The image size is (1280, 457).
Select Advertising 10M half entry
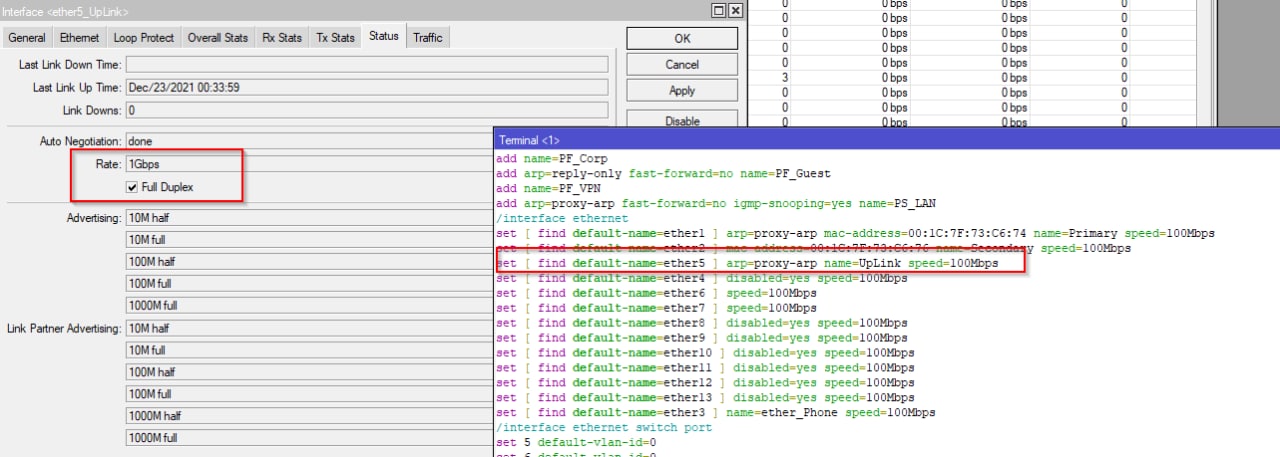click(x=309, y=218)
